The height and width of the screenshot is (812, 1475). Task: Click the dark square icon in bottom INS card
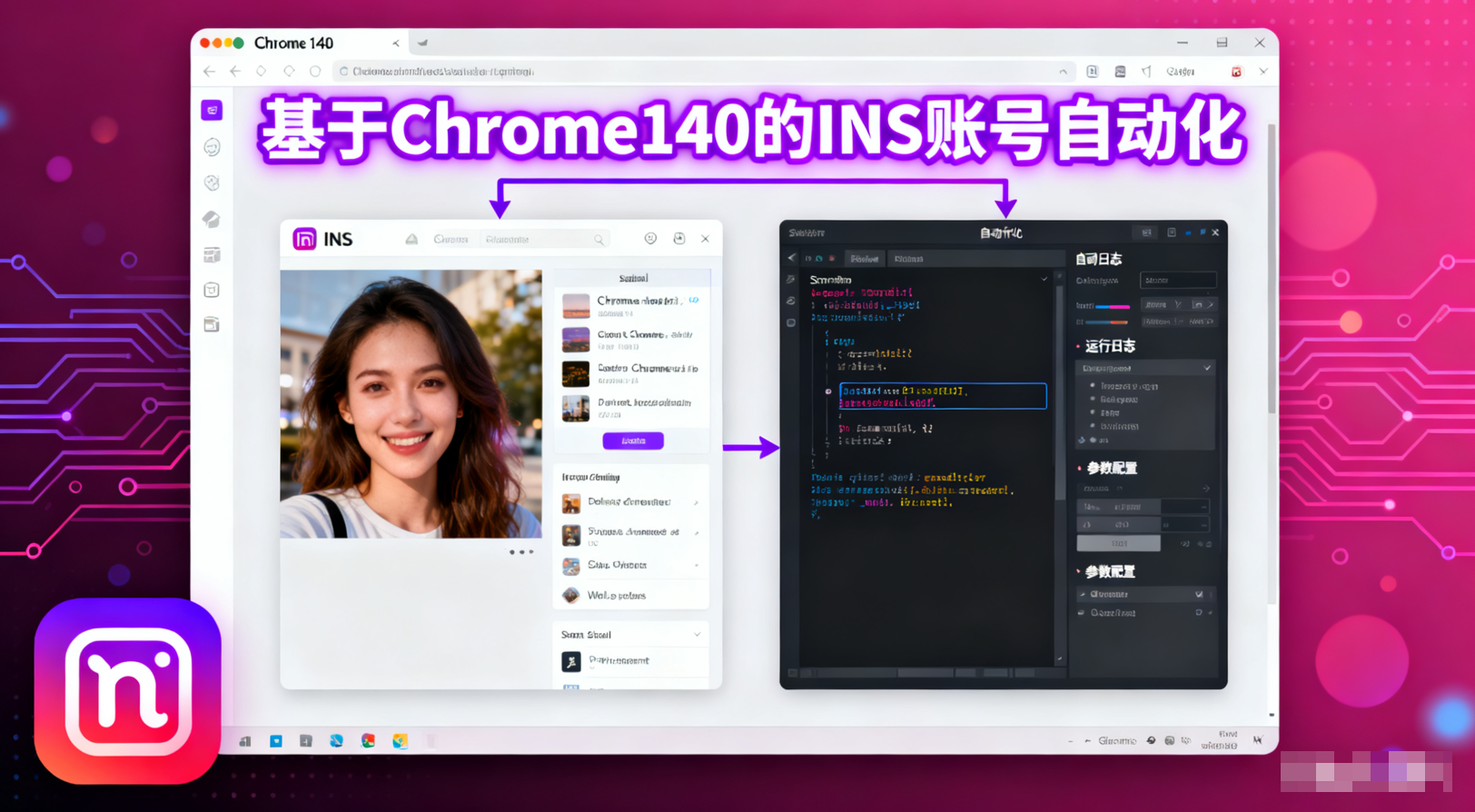click(570, 661)
